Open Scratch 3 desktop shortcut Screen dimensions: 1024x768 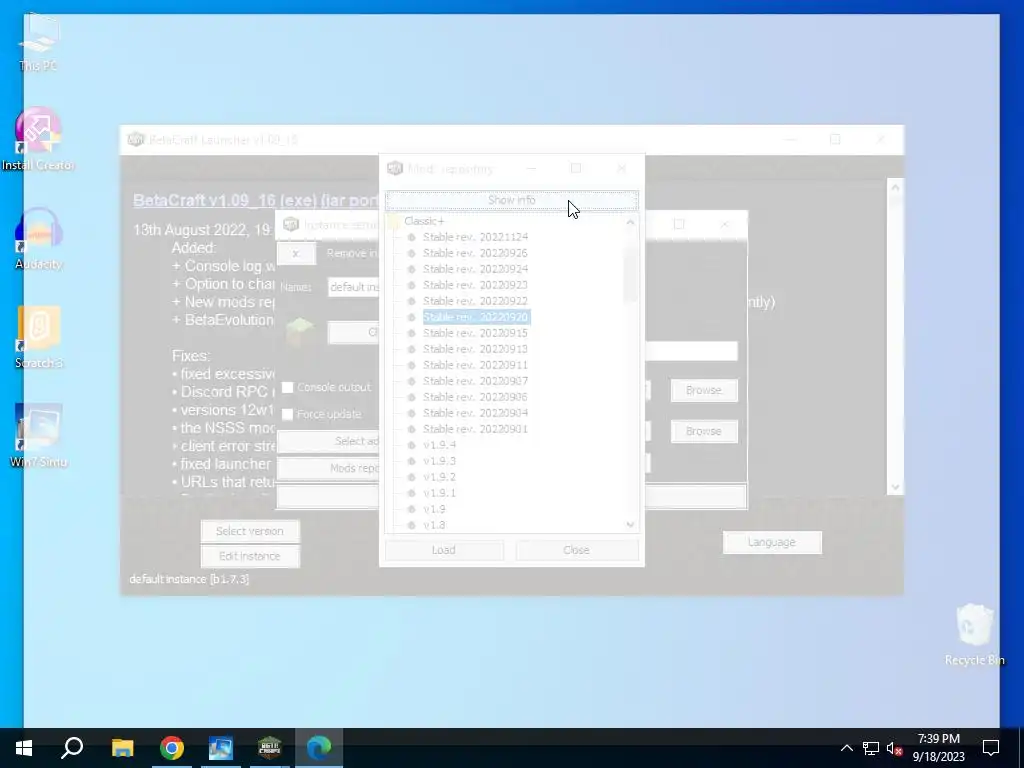point(39,336)
